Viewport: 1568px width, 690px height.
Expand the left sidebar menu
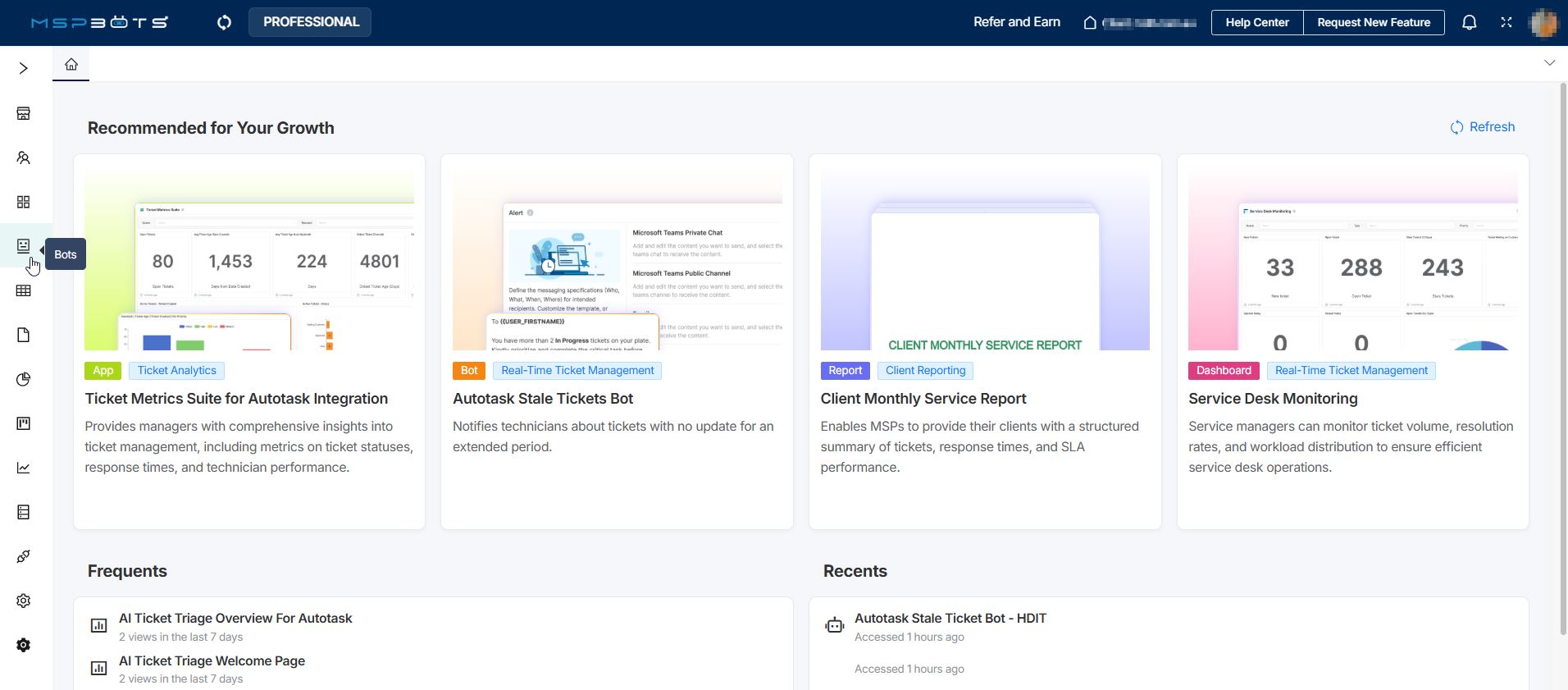point(24,68)
